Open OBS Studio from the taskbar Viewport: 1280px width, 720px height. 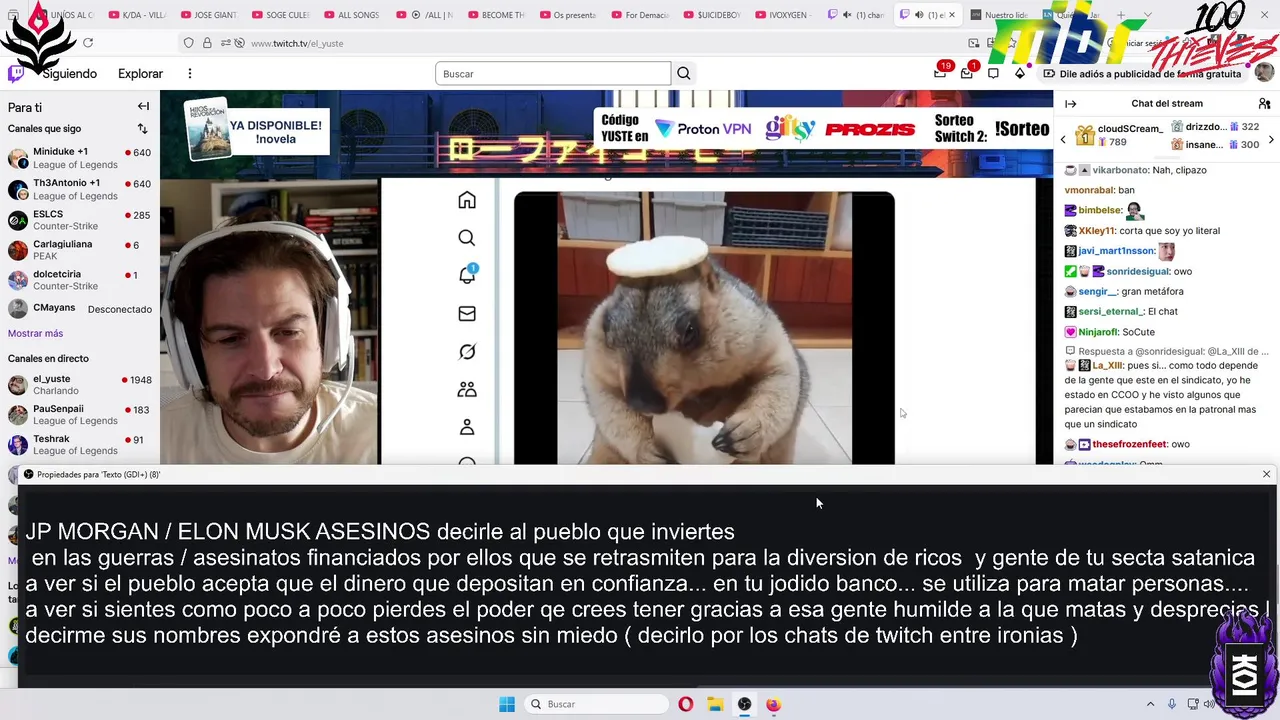(744, 704)
